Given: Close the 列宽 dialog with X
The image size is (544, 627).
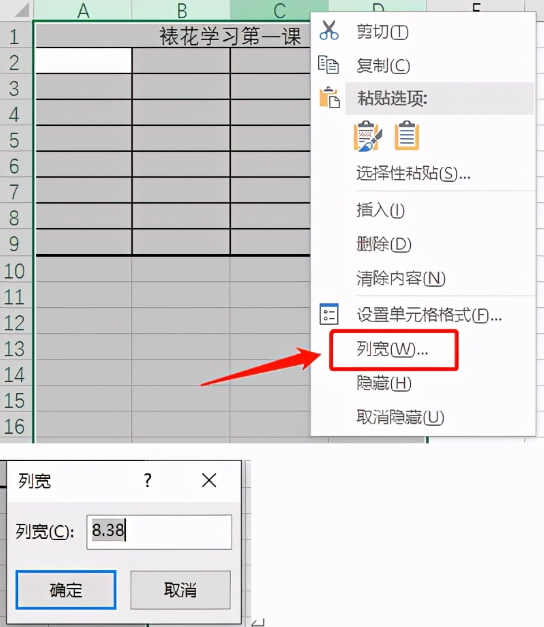Looking at the screenshot, I should click(209, 480).
